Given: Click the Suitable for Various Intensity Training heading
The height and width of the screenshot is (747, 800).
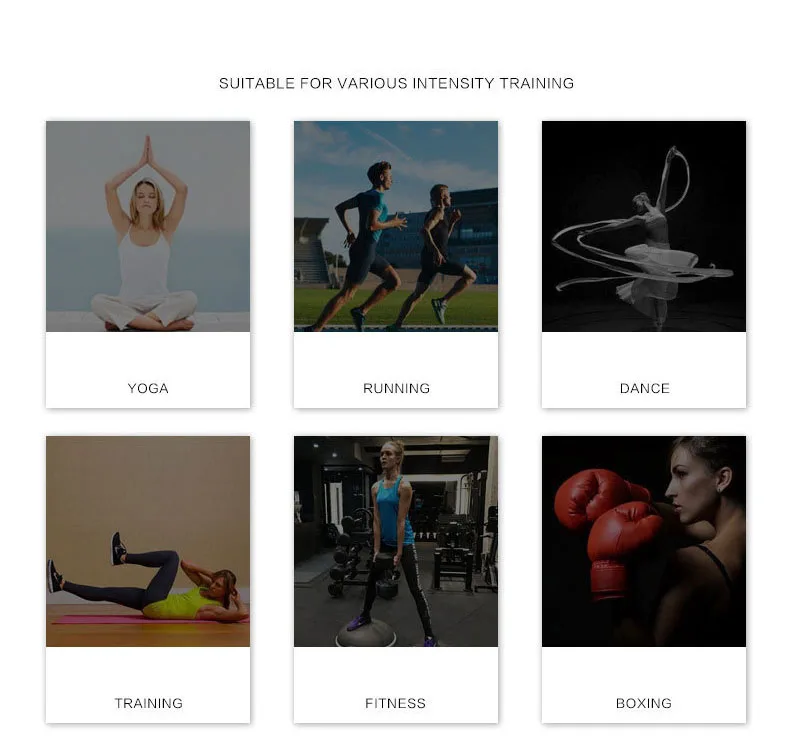Looking at the screenshot, I should click(396, 83).
